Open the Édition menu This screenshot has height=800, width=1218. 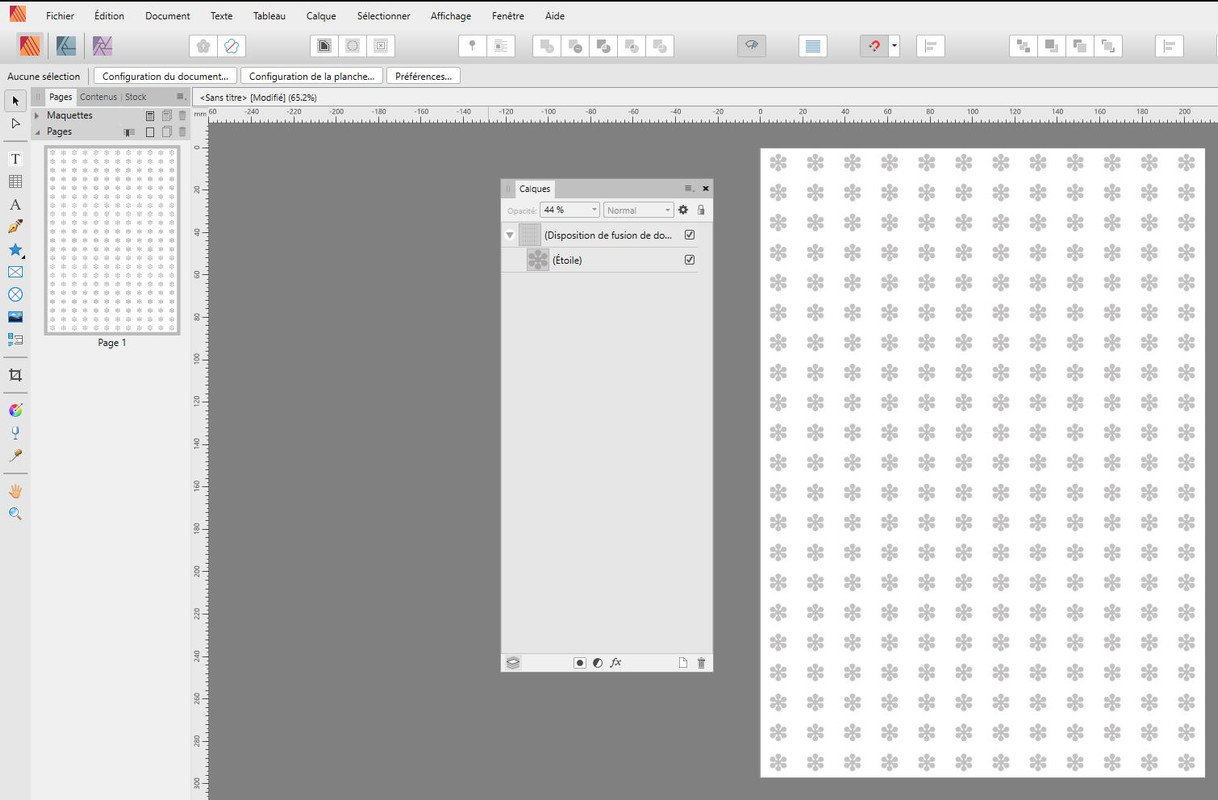[109, 16]
